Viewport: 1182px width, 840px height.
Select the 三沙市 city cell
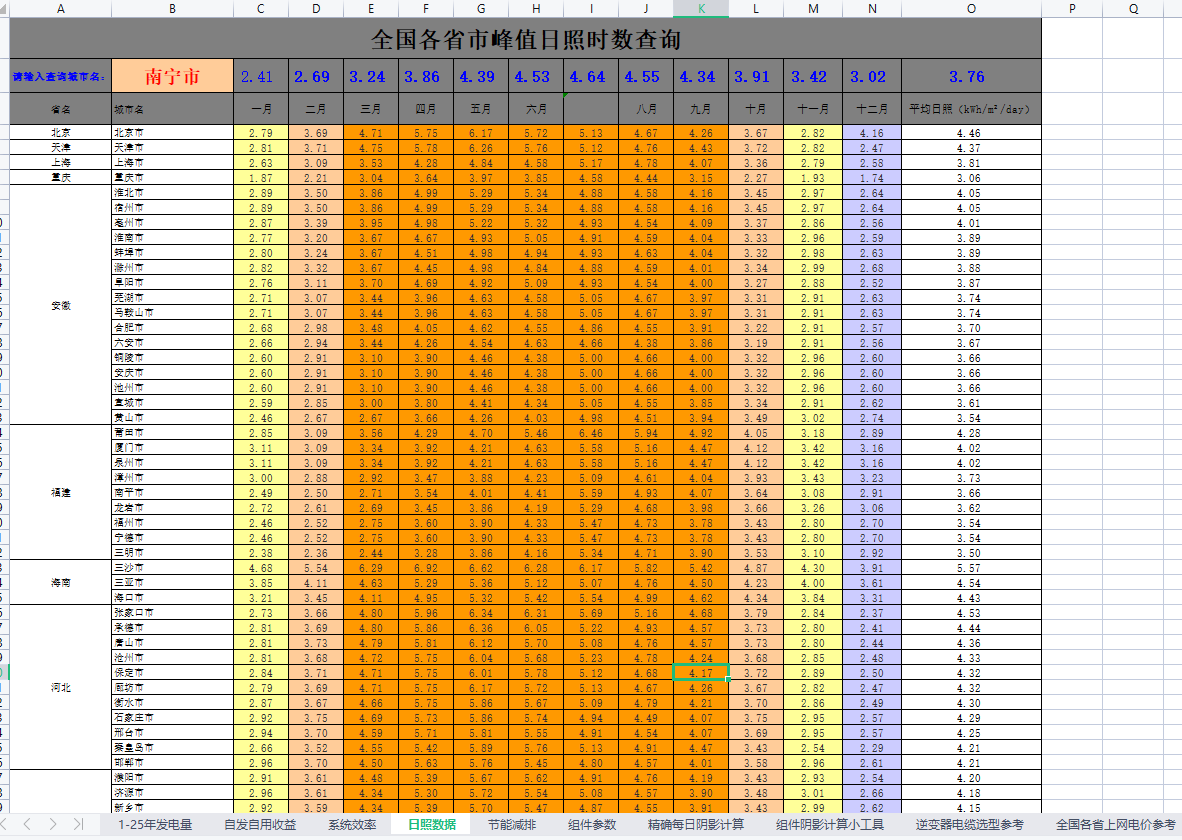click(x=173, y=568)
